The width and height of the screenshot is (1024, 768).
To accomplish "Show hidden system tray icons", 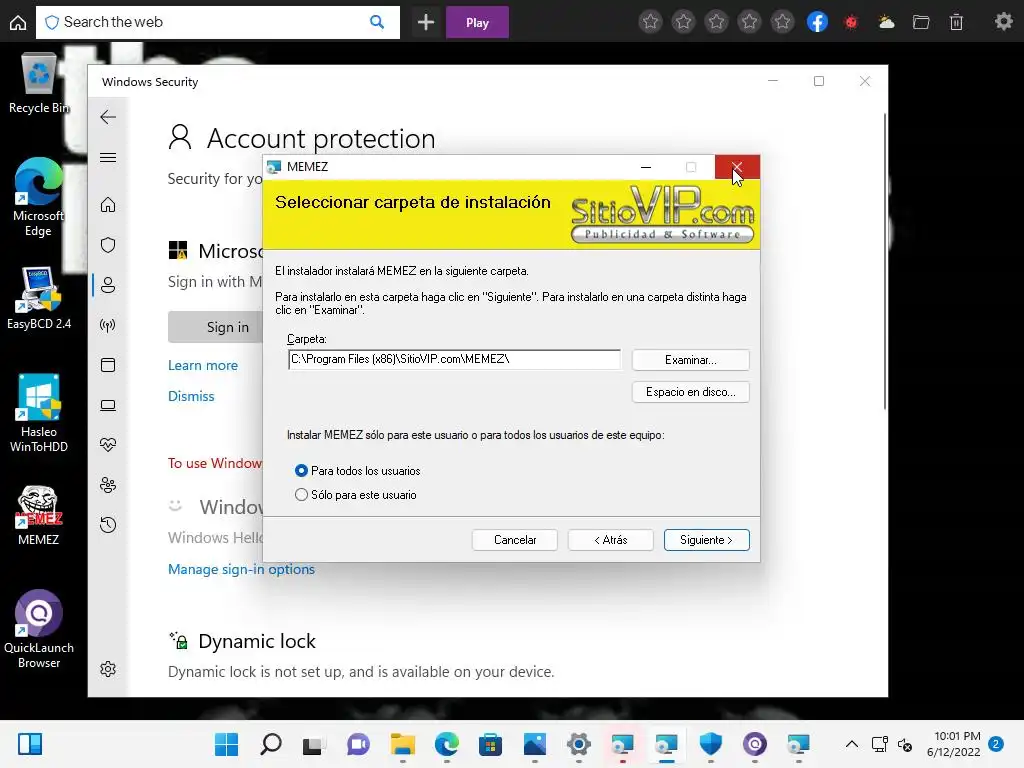I will pos(852,744).
